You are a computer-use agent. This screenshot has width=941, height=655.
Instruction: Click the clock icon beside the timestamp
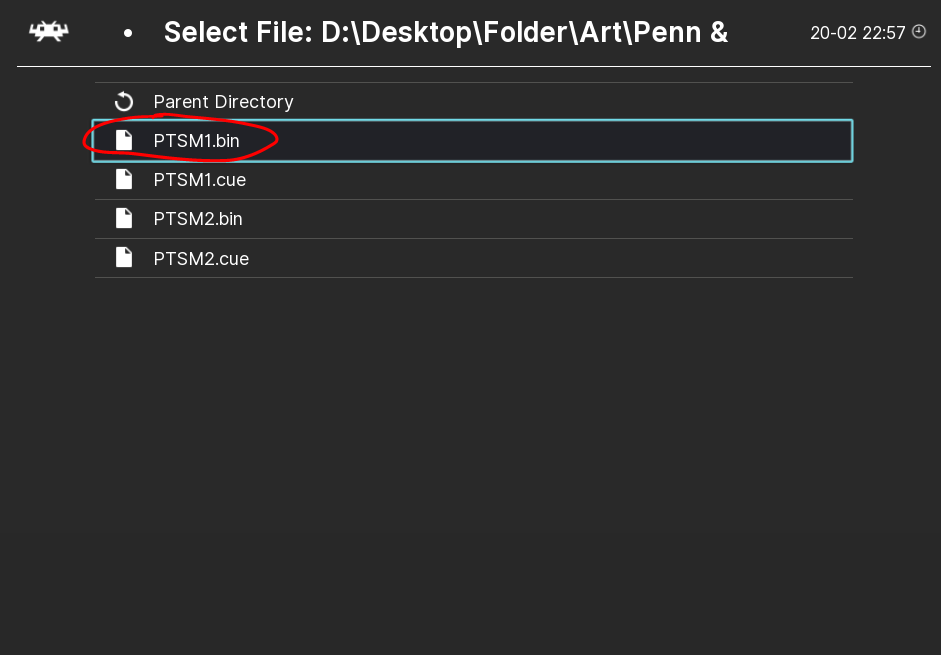[921, 31]
